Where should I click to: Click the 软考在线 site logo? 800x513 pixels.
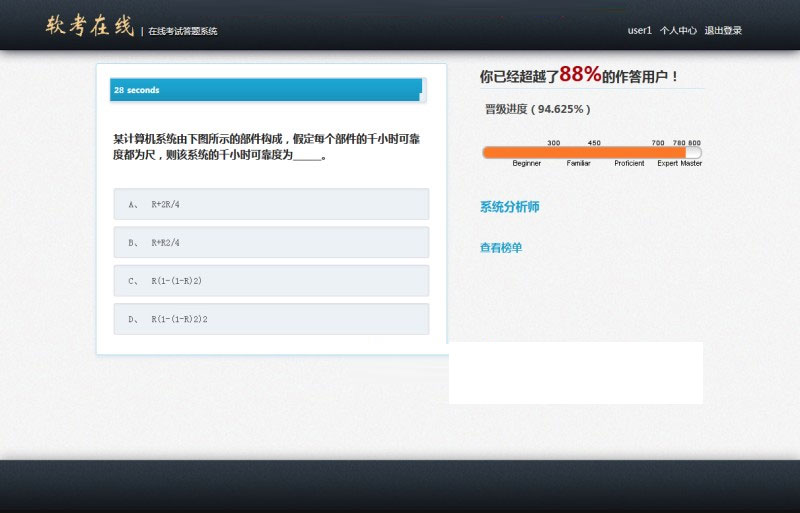tap(89, 27)
